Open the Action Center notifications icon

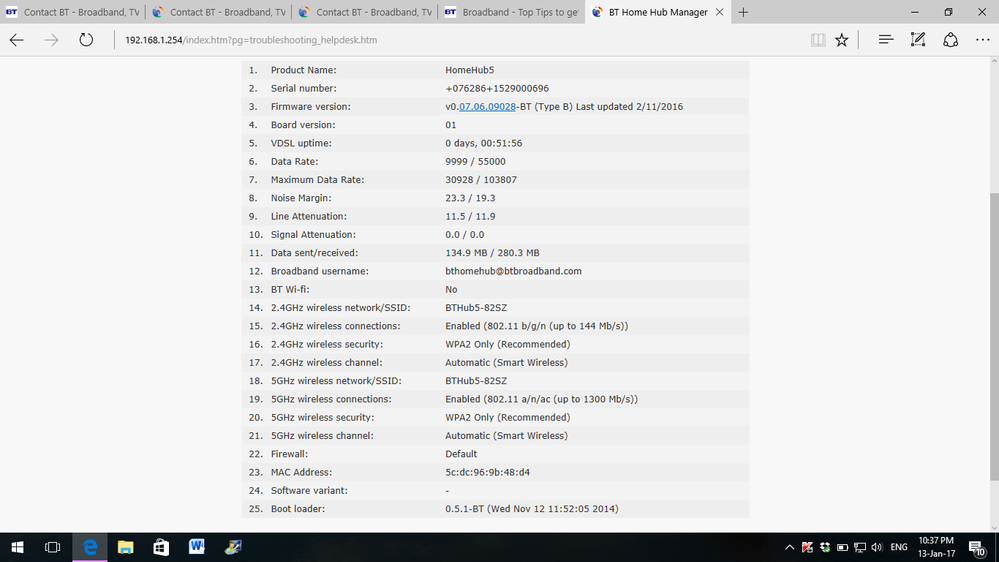977,547
